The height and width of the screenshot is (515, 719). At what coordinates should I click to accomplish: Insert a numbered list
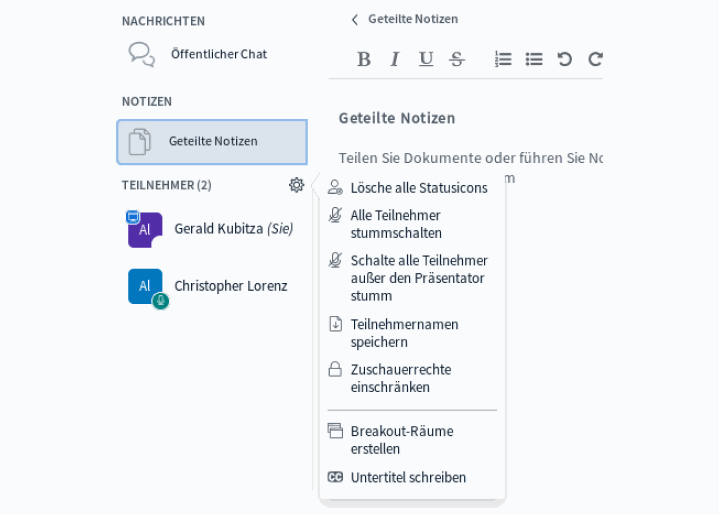pos(503,59)
